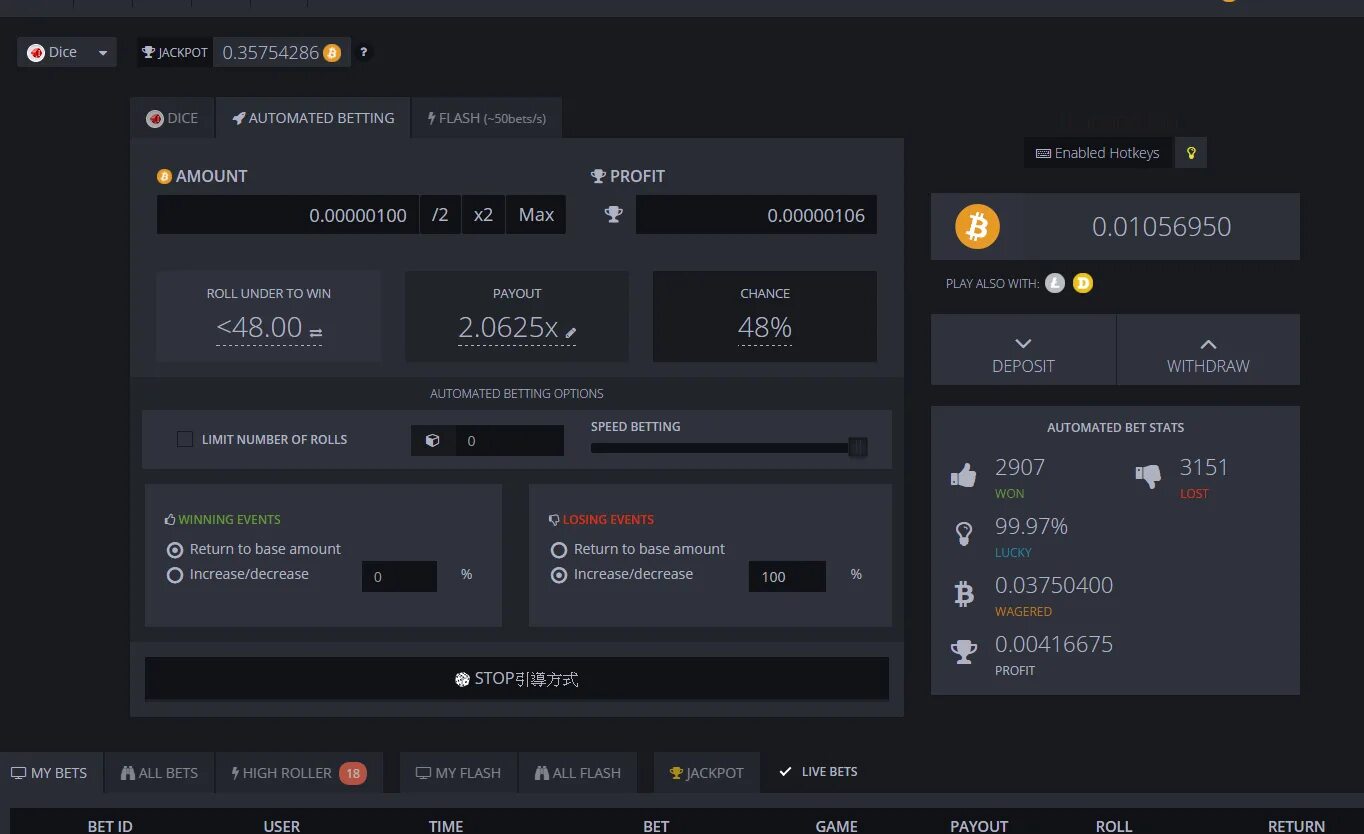Viewport: 1364px width, 834px height.
Task: Switch to the Dice tab
Action: (172, 118)
